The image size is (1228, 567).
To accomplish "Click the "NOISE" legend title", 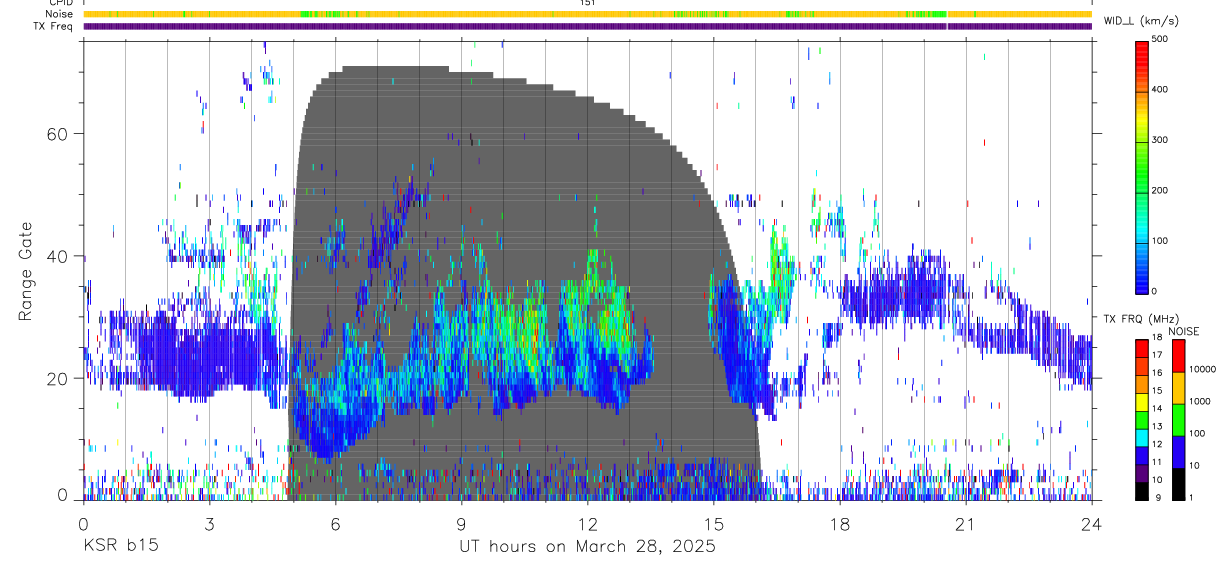I will (1183, 331).
